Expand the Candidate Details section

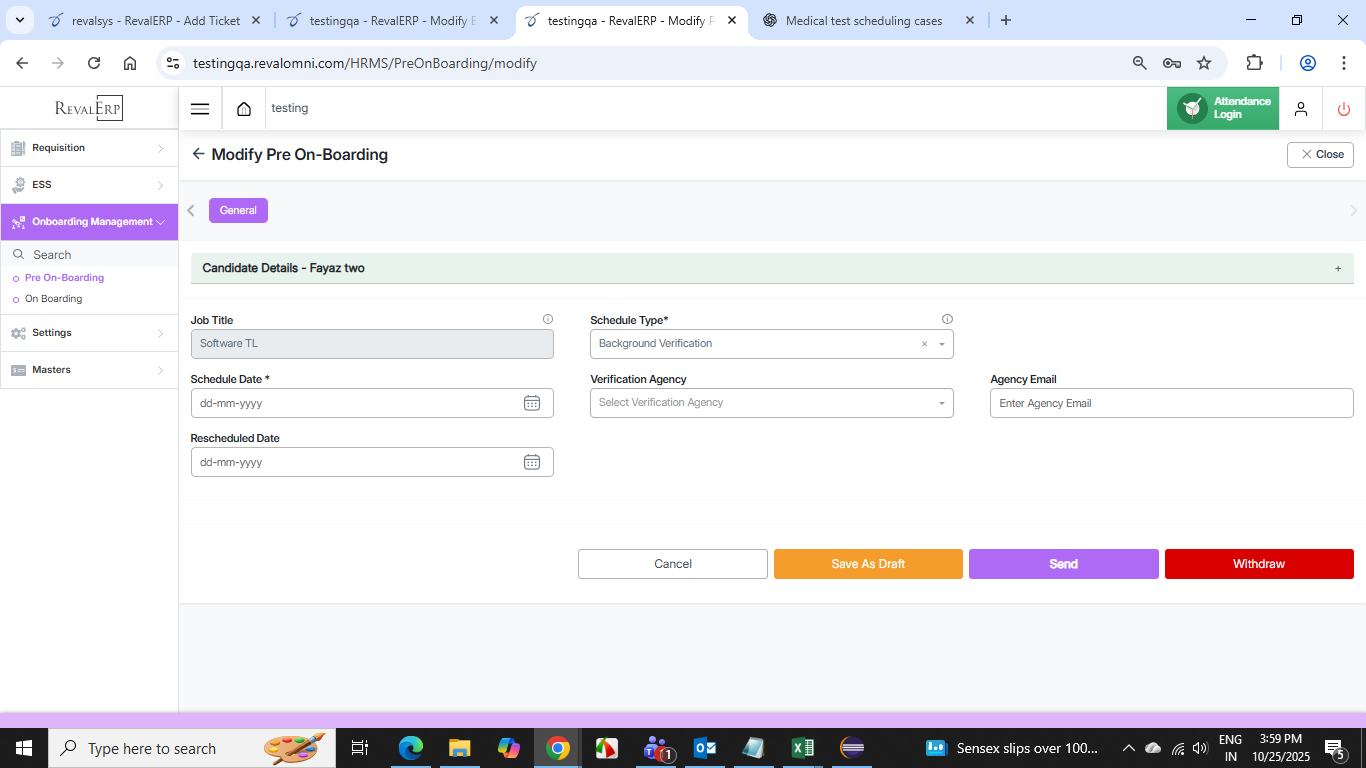tap(1338, 268)
